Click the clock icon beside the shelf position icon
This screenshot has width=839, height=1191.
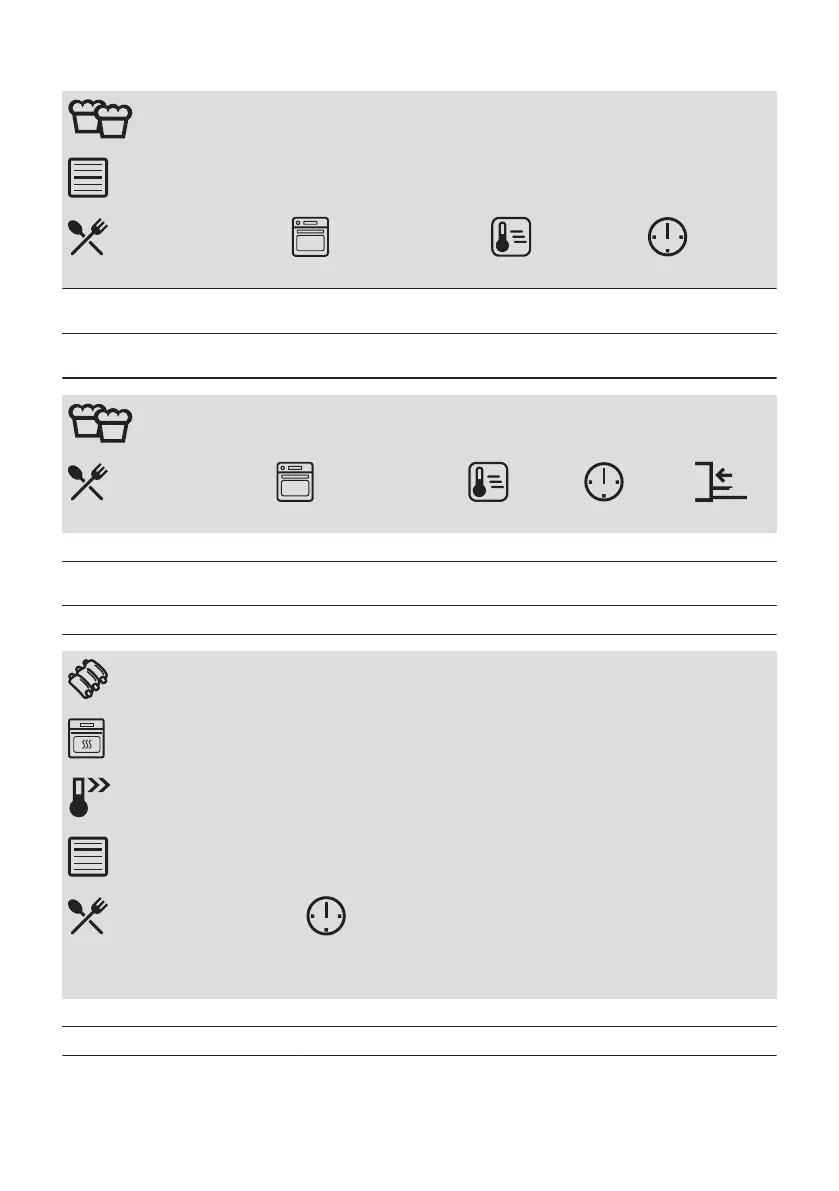point(604,482)
